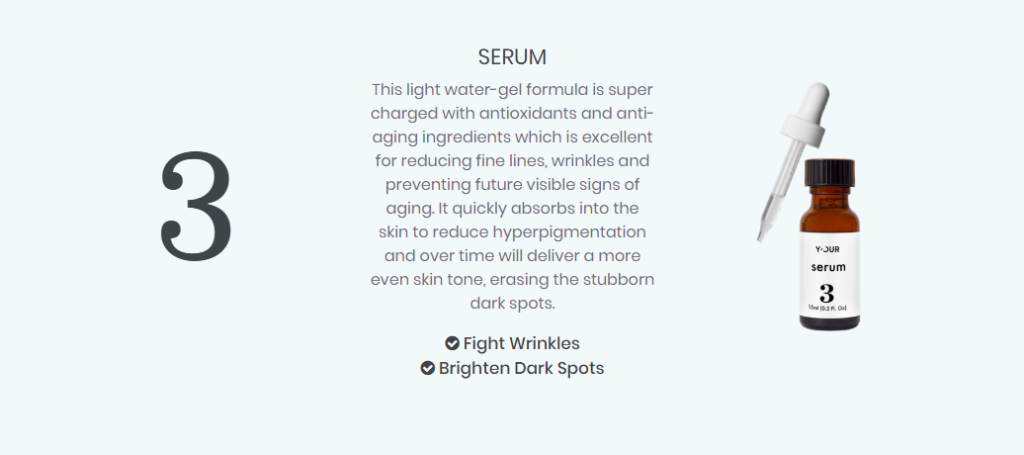1024x455 pixels.
Task: Click the dropper pipette image
Action: coord(794,160)
